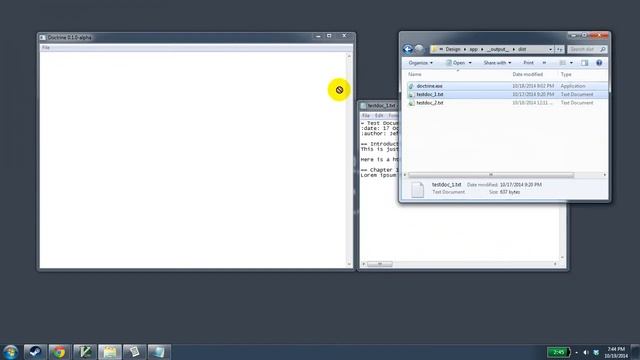Go forward in Explorer window
The image size is (640, 360).
pyautogui.click(x=419, y=49)
